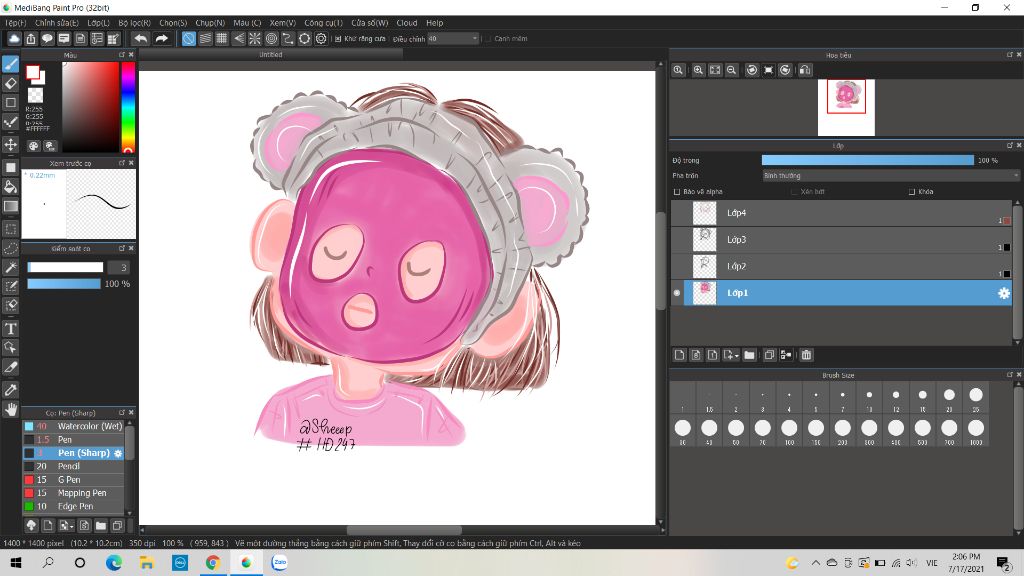1024x576 pixels.
Task: Select the Lớp3 layer row
Action: (x=842, y=240)
